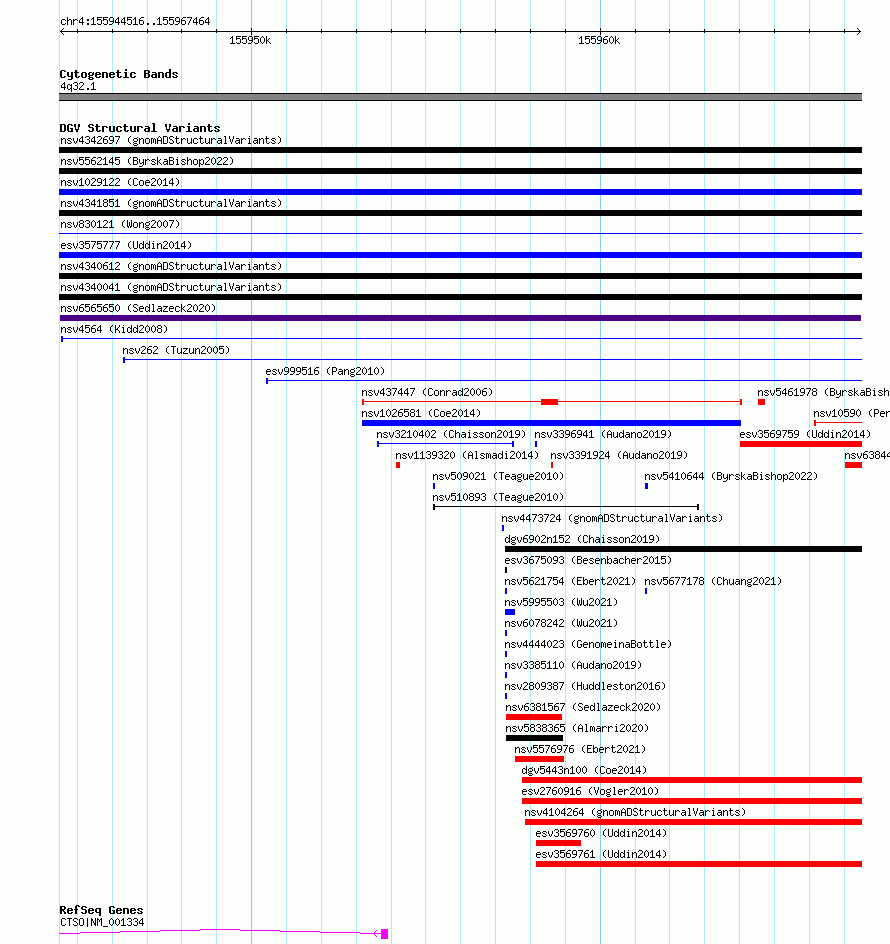Open nsv3210402 (Chaisson2019) label
The height and width of the screenshot is (944, 890).
point(451,435)
